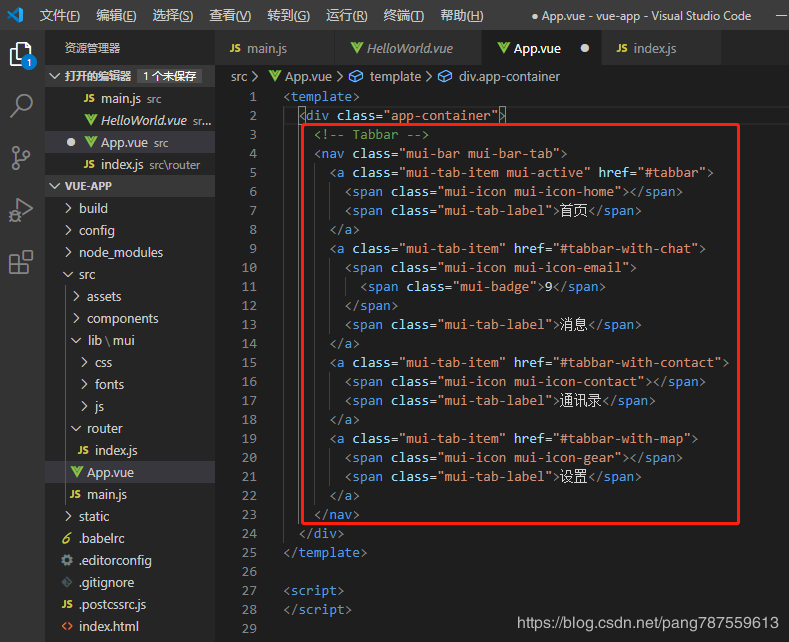Open .postcssrc.js file

[x=131, y=604]
